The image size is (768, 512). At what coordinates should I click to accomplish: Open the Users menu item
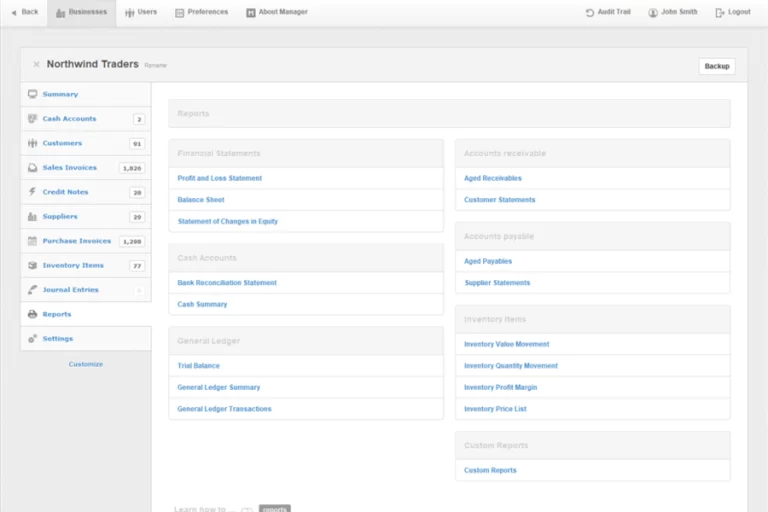141,12
